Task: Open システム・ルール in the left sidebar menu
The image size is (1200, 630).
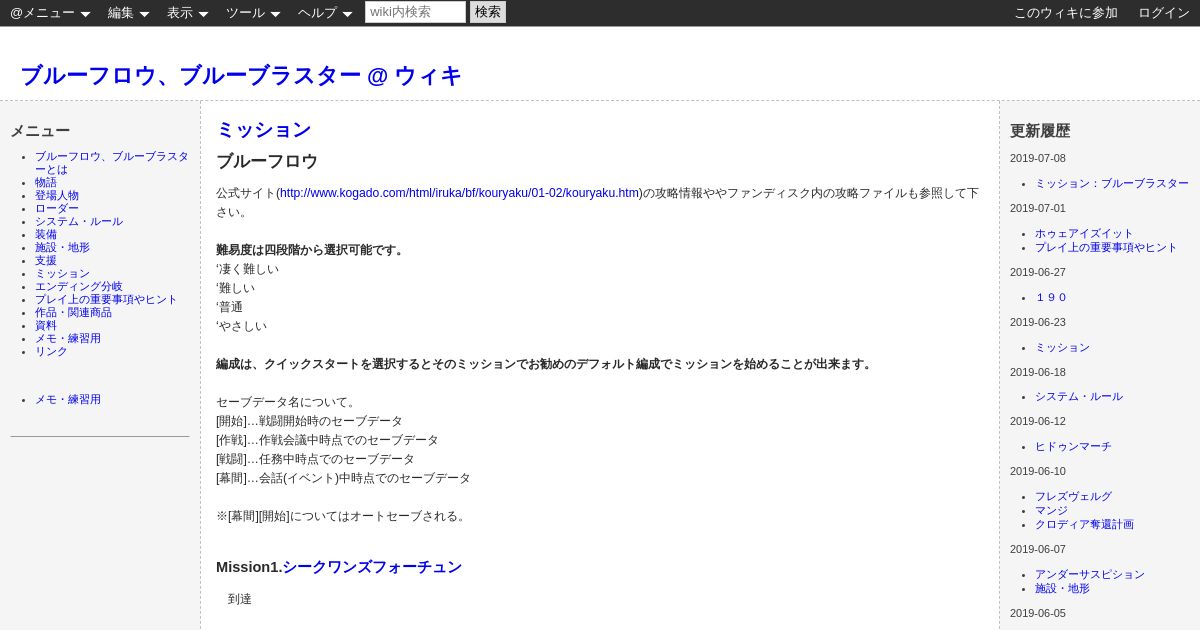Action: 79,222
